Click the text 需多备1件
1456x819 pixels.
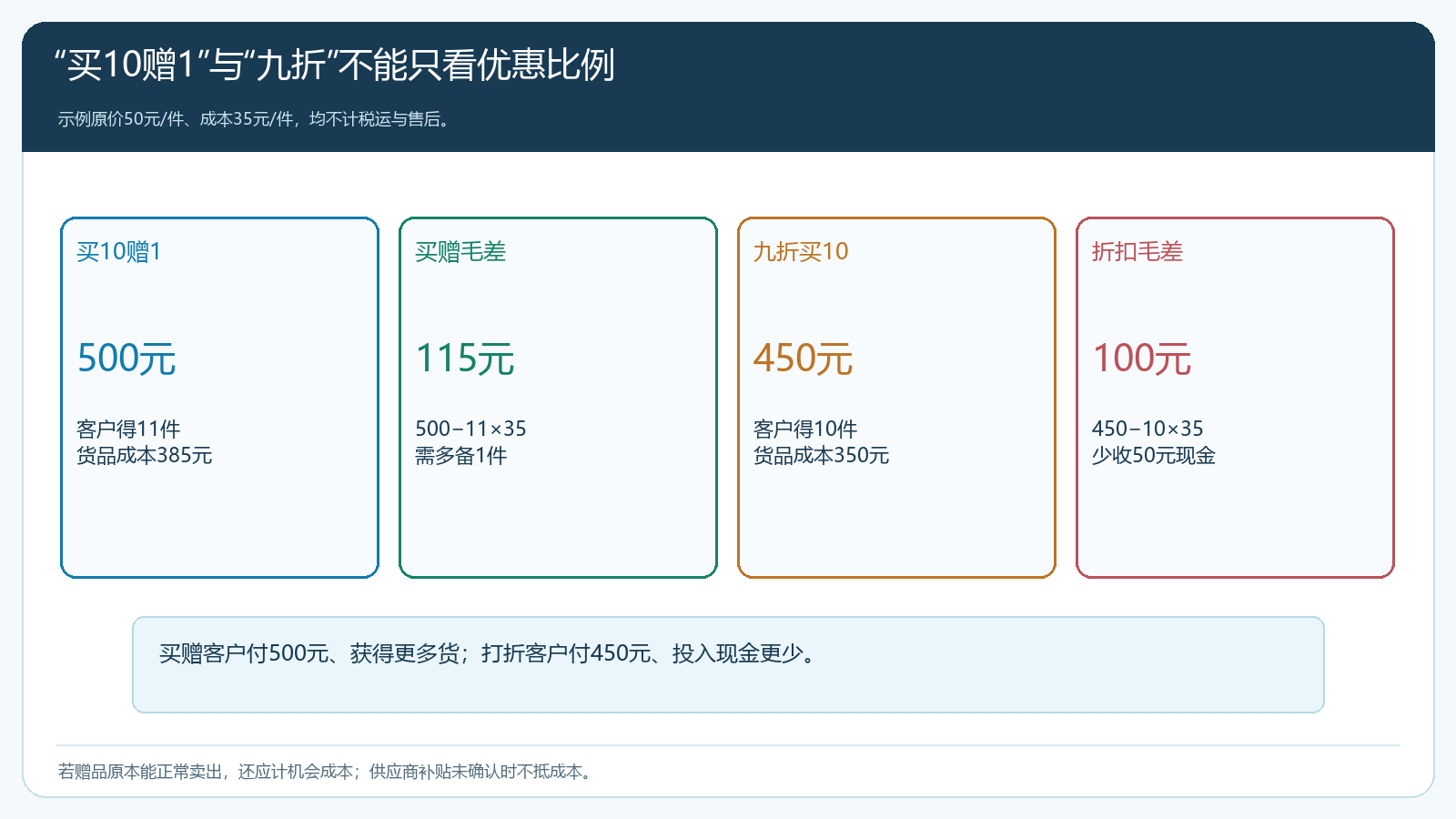[x=461, y=455]
